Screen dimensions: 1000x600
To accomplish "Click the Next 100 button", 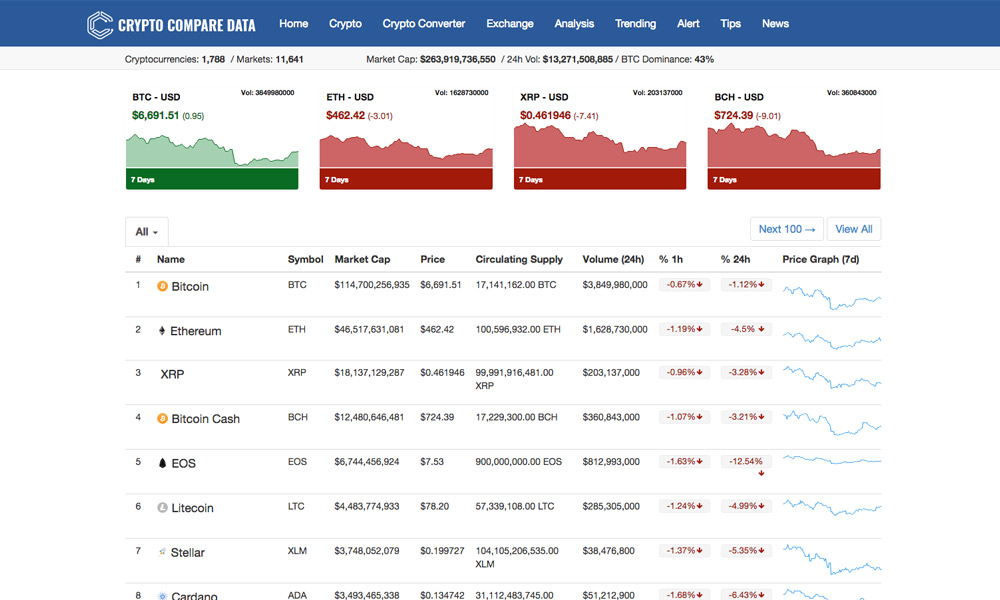I will click(787, 229).
